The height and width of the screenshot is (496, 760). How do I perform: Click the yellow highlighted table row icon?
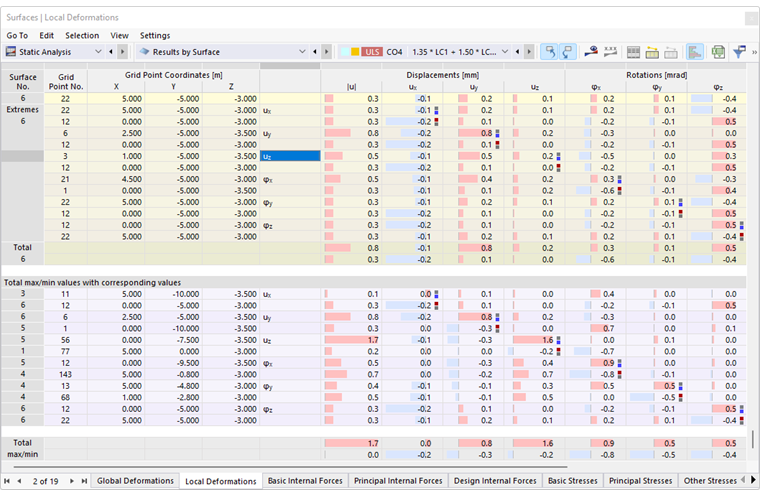[x=652, y=52]
